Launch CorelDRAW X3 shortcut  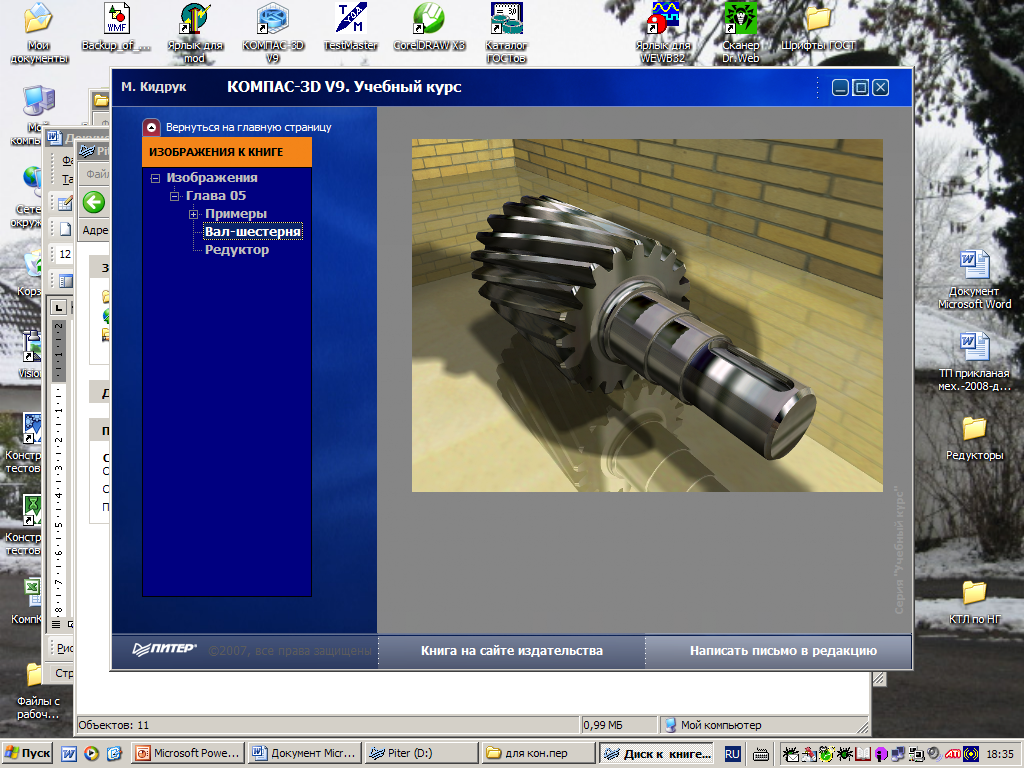429,26
